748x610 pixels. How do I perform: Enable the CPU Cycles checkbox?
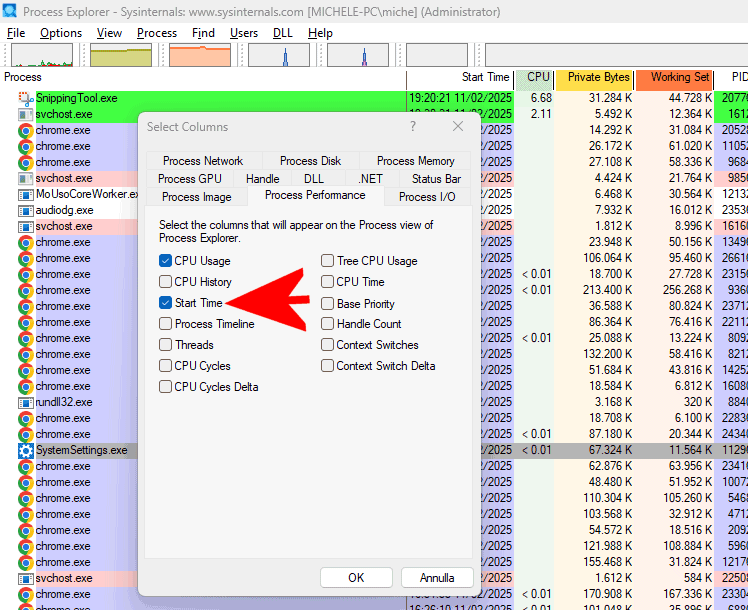click(x=165, y=365)
